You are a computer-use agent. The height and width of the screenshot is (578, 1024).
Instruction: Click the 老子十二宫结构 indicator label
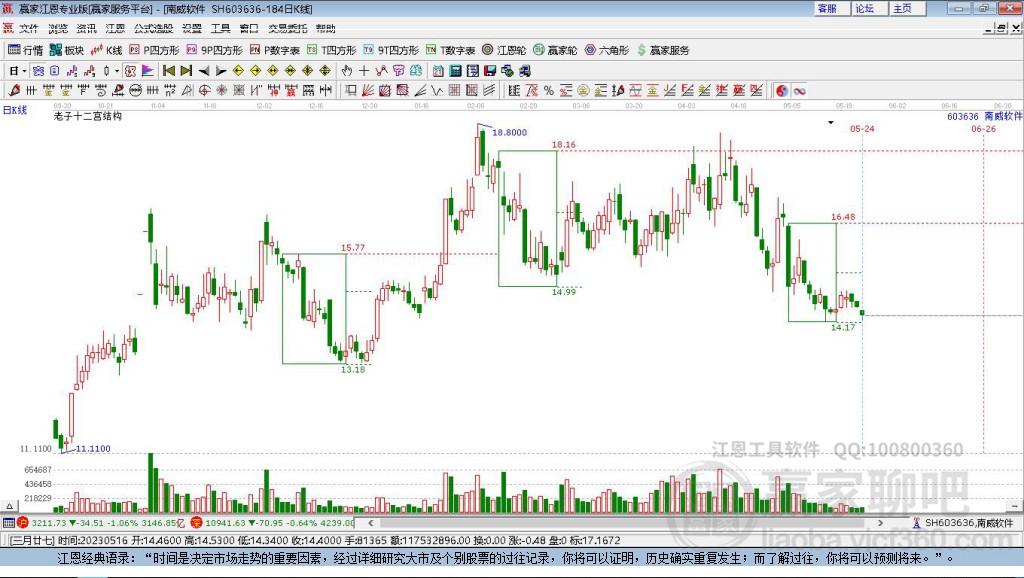click(x=88, y=116)
